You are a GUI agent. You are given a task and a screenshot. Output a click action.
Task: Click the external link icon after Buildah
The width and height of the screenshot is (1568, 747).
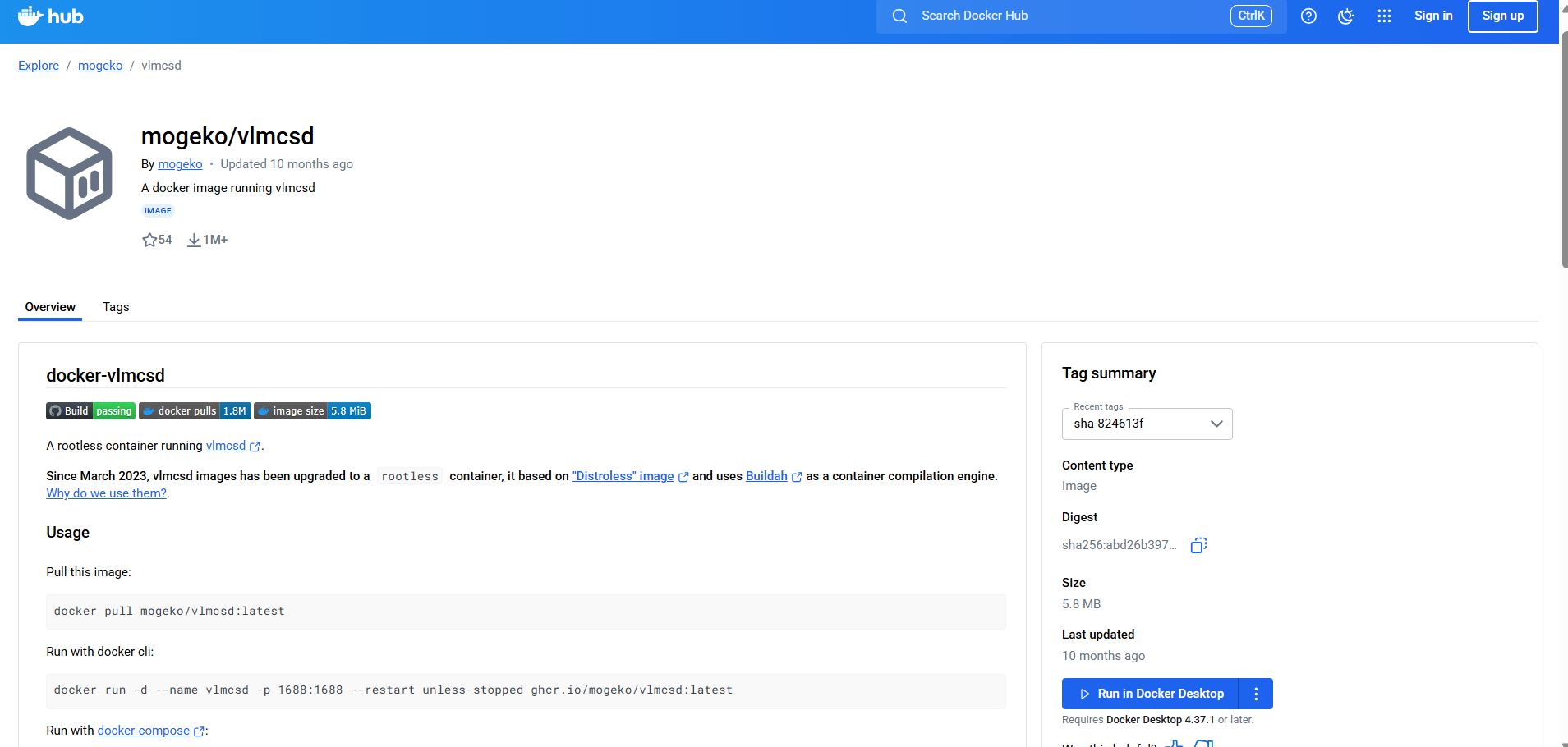[797, 477]
